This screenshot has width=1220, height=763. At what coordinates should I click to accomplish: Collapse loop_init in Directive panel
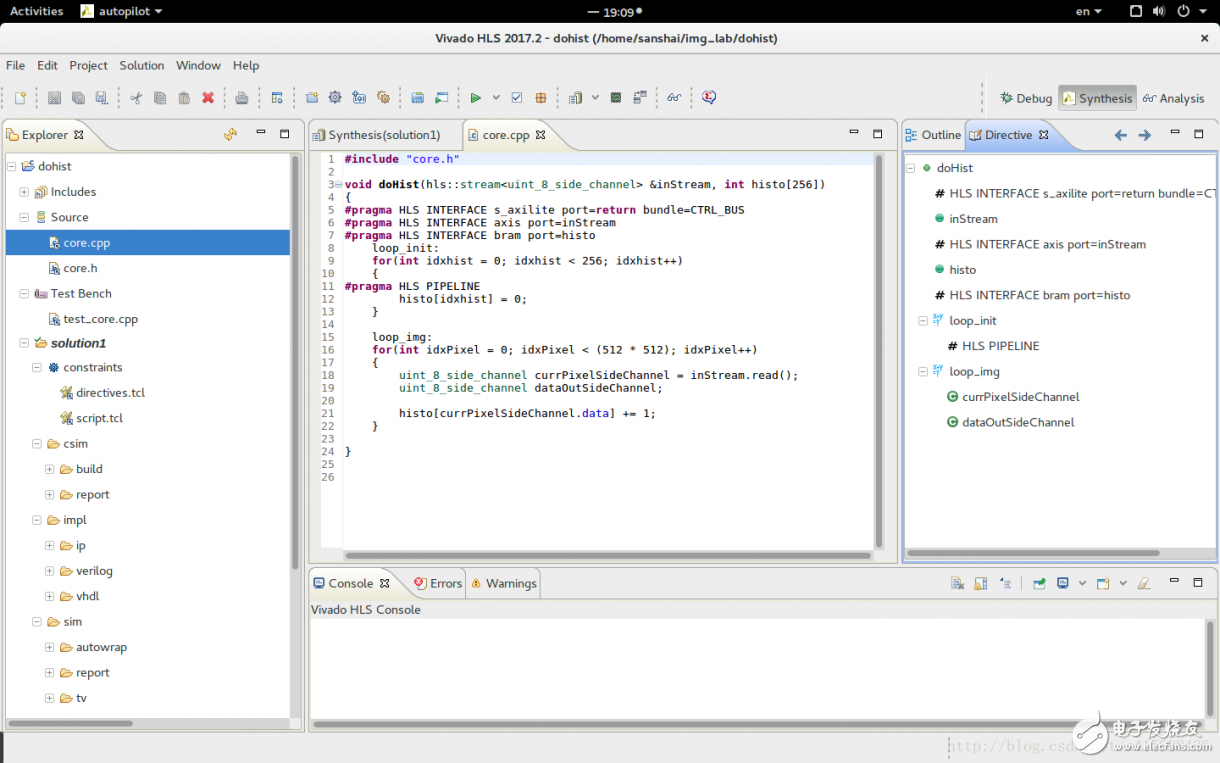point(923,321)
